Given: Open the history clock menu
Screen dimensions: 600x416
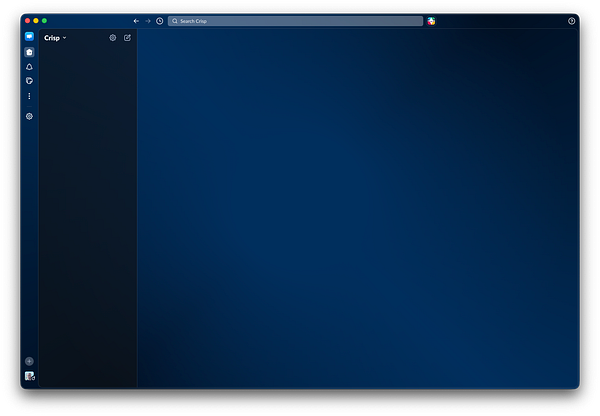Looking at the screenshot, I should click(160, 21).
